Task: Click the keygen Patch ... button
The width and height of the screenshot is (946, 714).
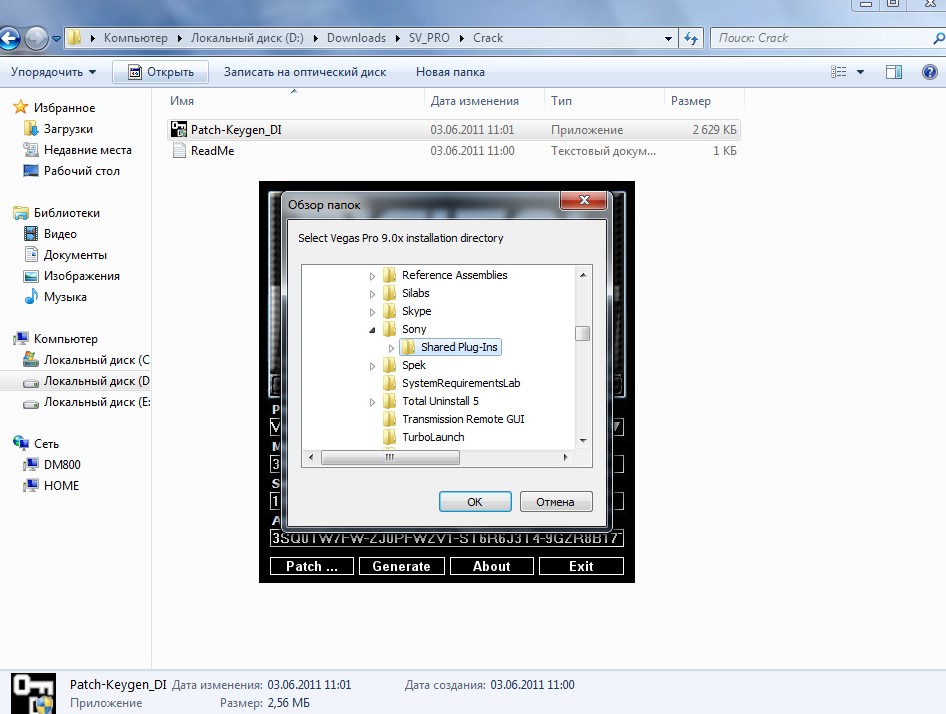Action: [311, 566]
